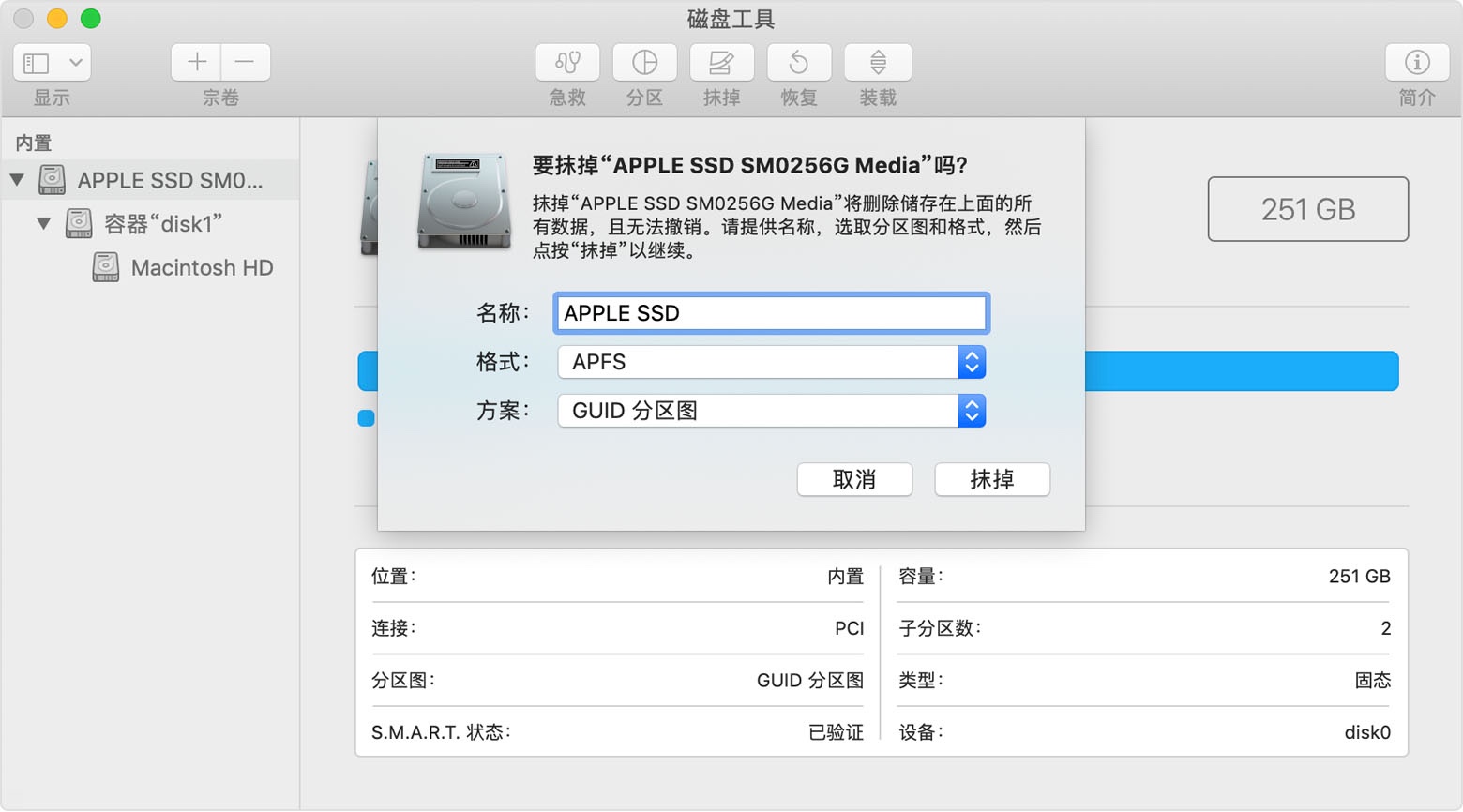The width and height of the screenshot is (1463, 812).
Task: Collapse the 容器 "disk1" disclosure triangle
Action: point(43,223)
